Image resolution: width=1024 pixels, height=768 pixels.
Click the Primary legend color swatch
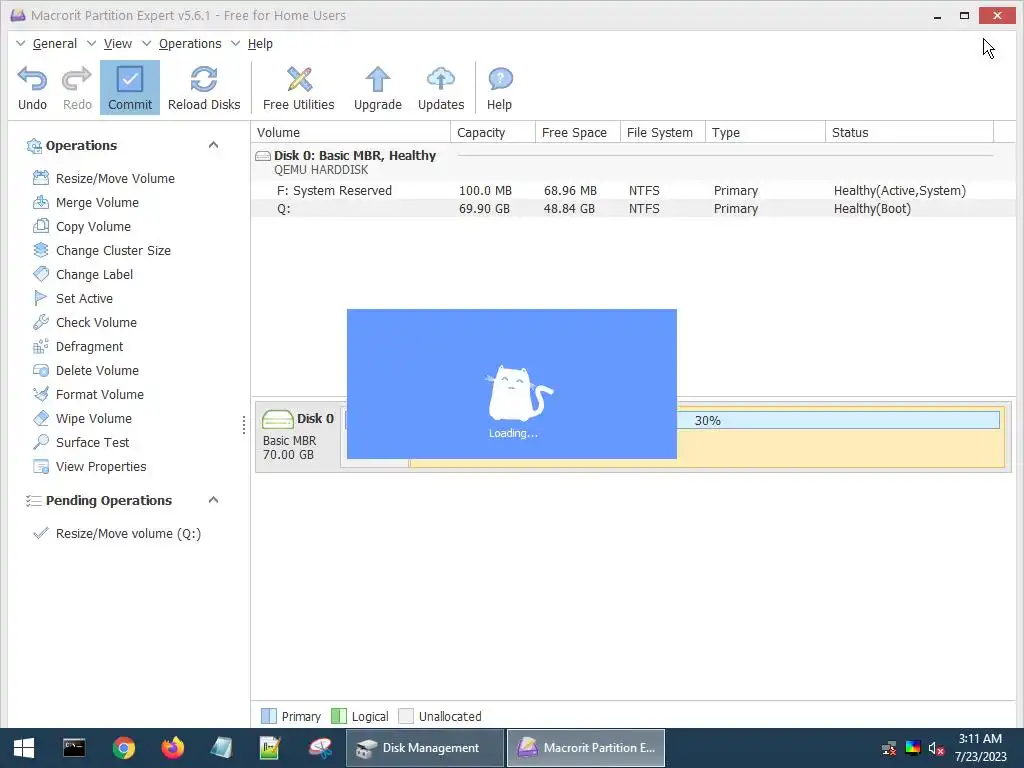[268, 716]
